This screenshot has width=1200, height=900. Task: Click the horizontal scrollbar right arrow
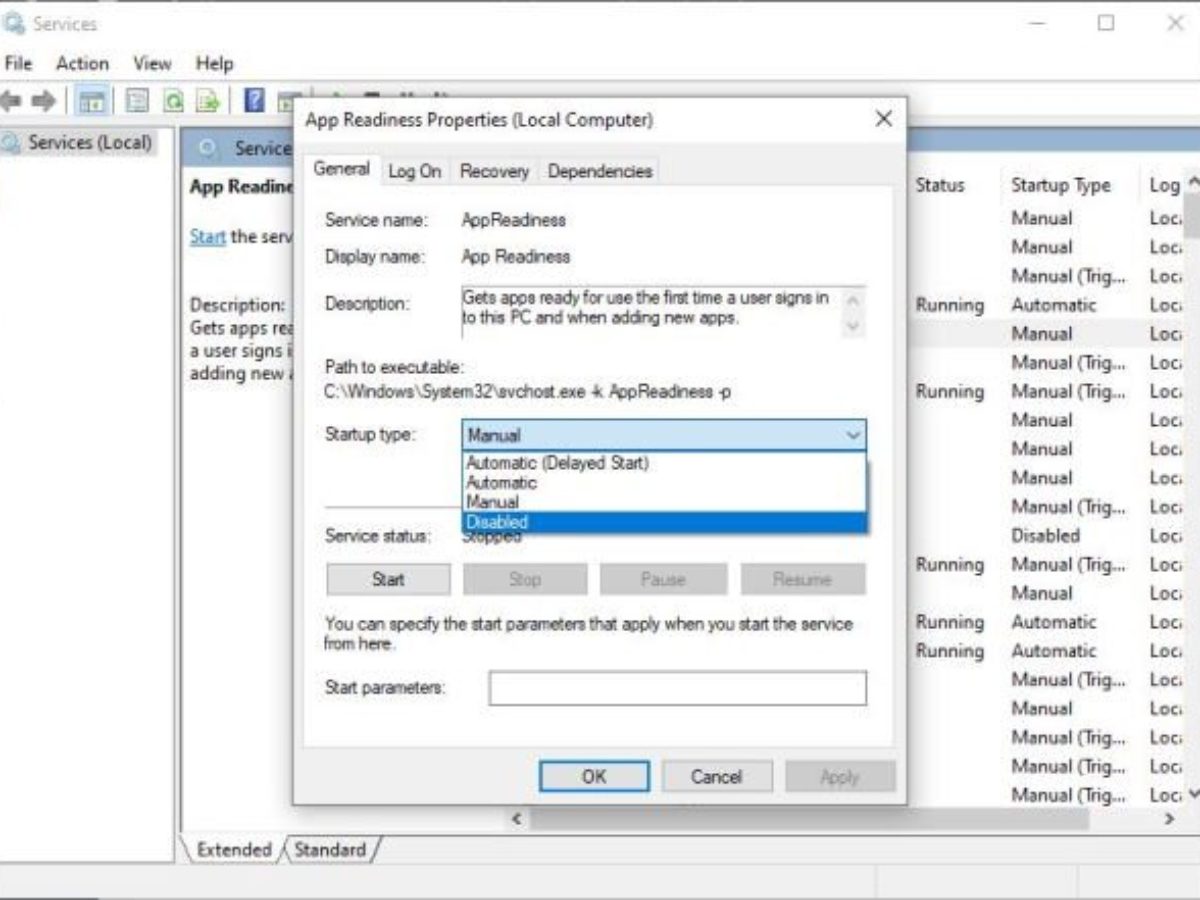(1169, 819)
